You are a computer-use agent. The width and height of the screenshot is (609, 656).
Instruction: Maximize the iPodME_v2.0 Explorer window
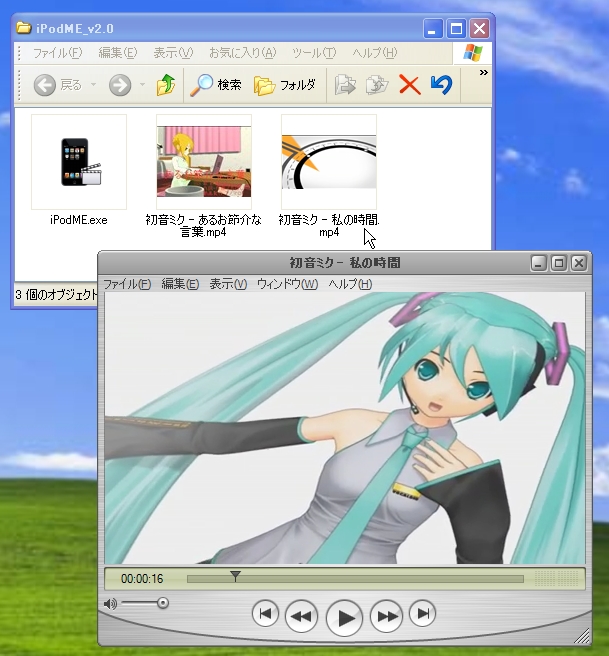[456, 29]
